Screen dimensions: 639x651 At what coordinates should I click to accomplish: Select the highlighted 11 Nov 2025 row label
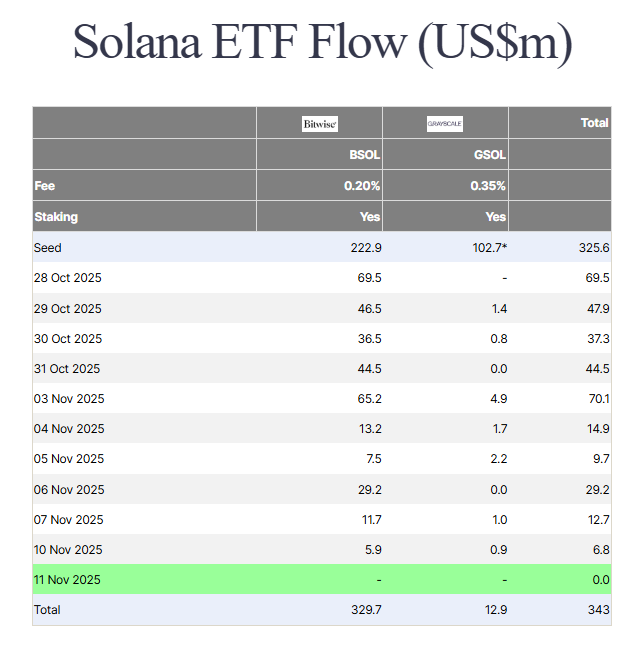pyautogui.click(x=68, y=580)
